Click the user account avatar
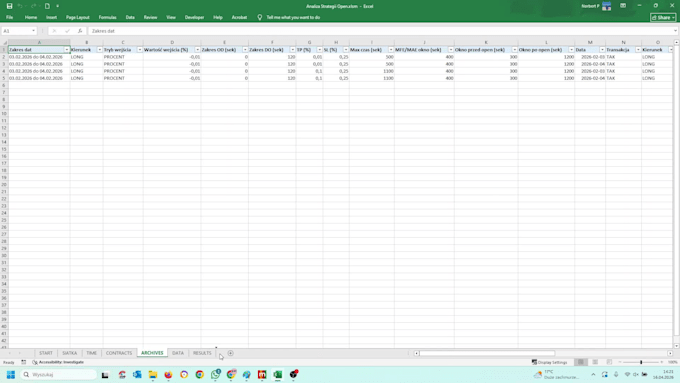The height and width of the screenshot is (383, 680). 607,6
